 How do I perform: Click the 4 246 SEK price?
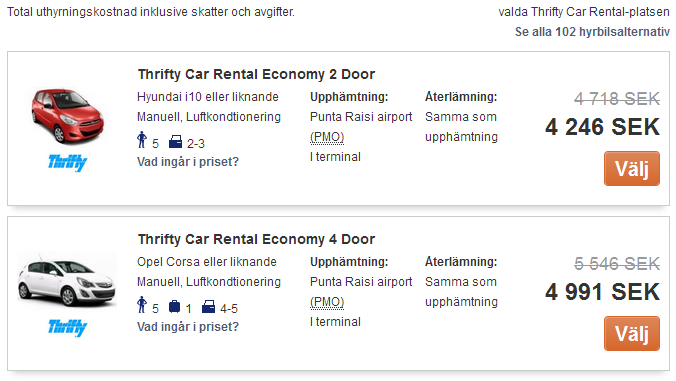pos(602,127)
